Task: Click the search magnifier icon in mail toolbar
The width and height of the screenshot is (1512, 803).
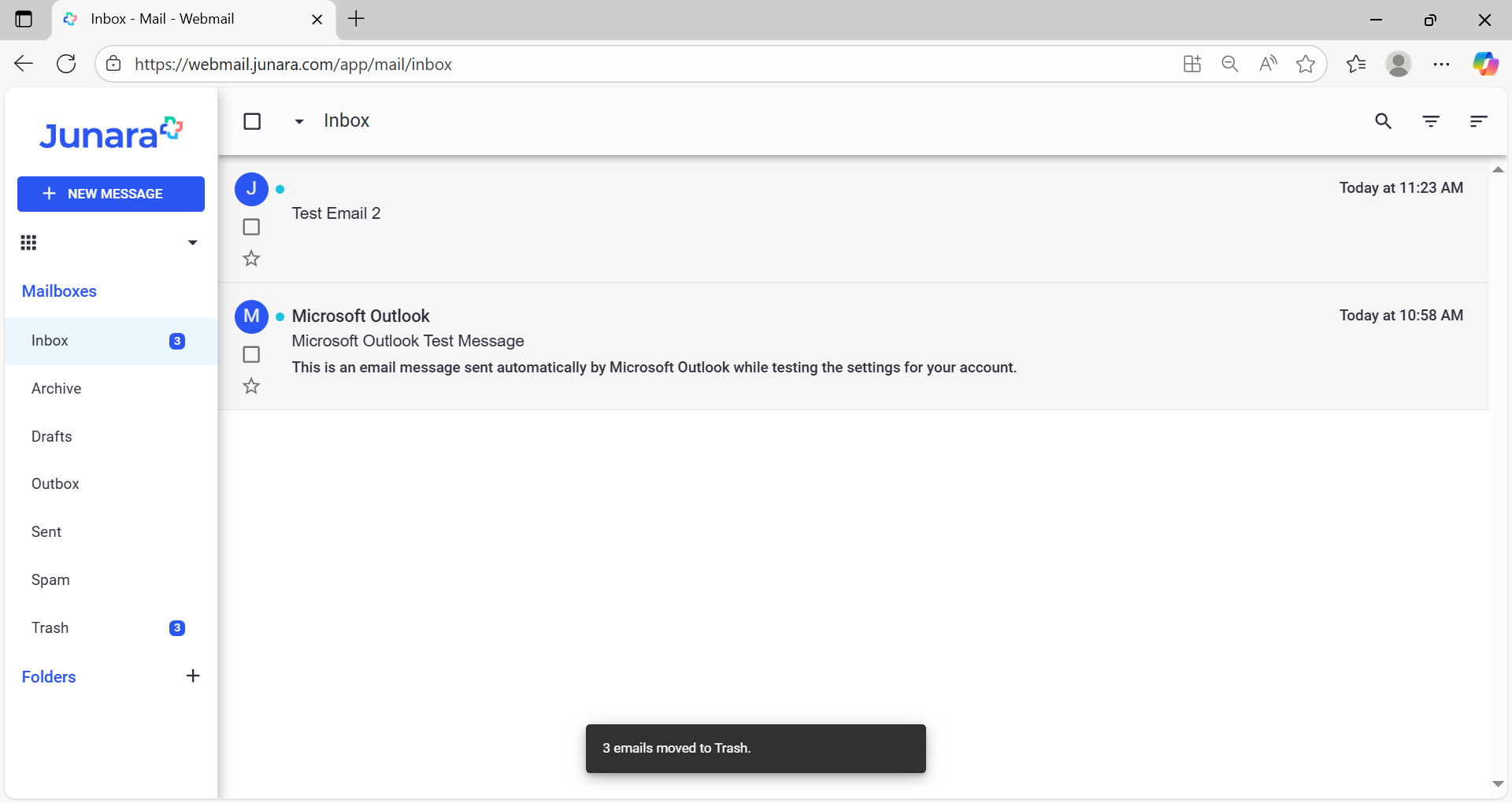Action: point(1383,121)
